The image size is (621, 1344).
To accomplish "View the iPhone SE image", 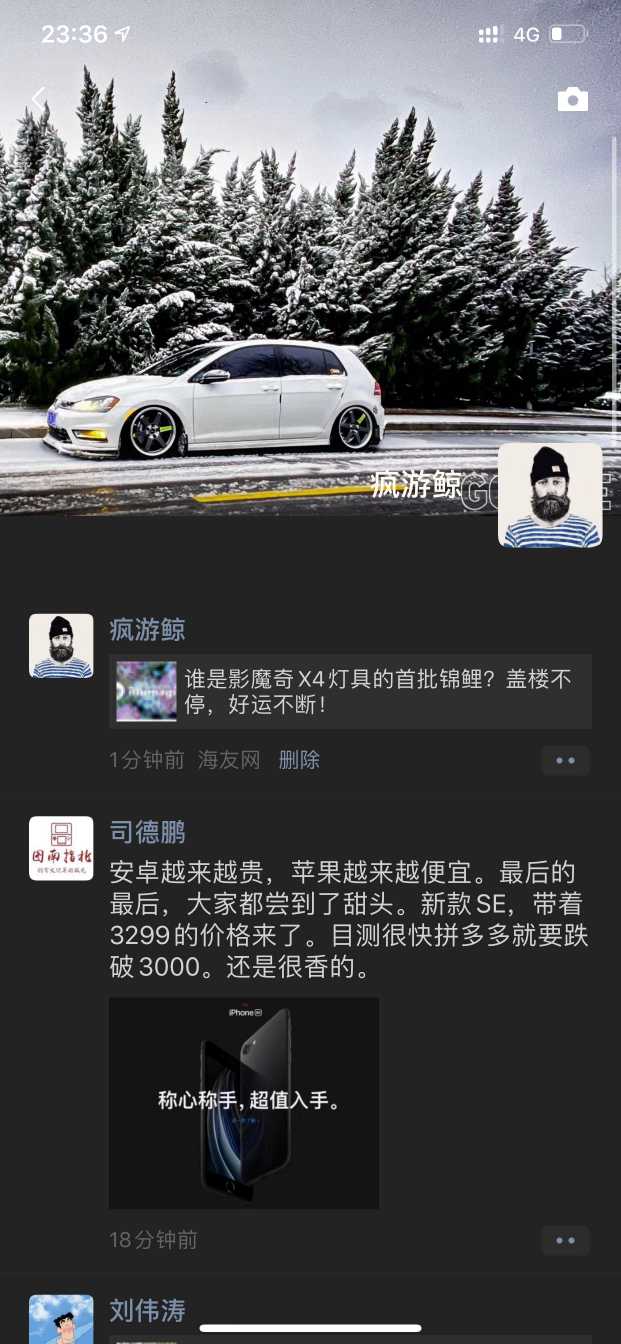I will [244, 1103].
